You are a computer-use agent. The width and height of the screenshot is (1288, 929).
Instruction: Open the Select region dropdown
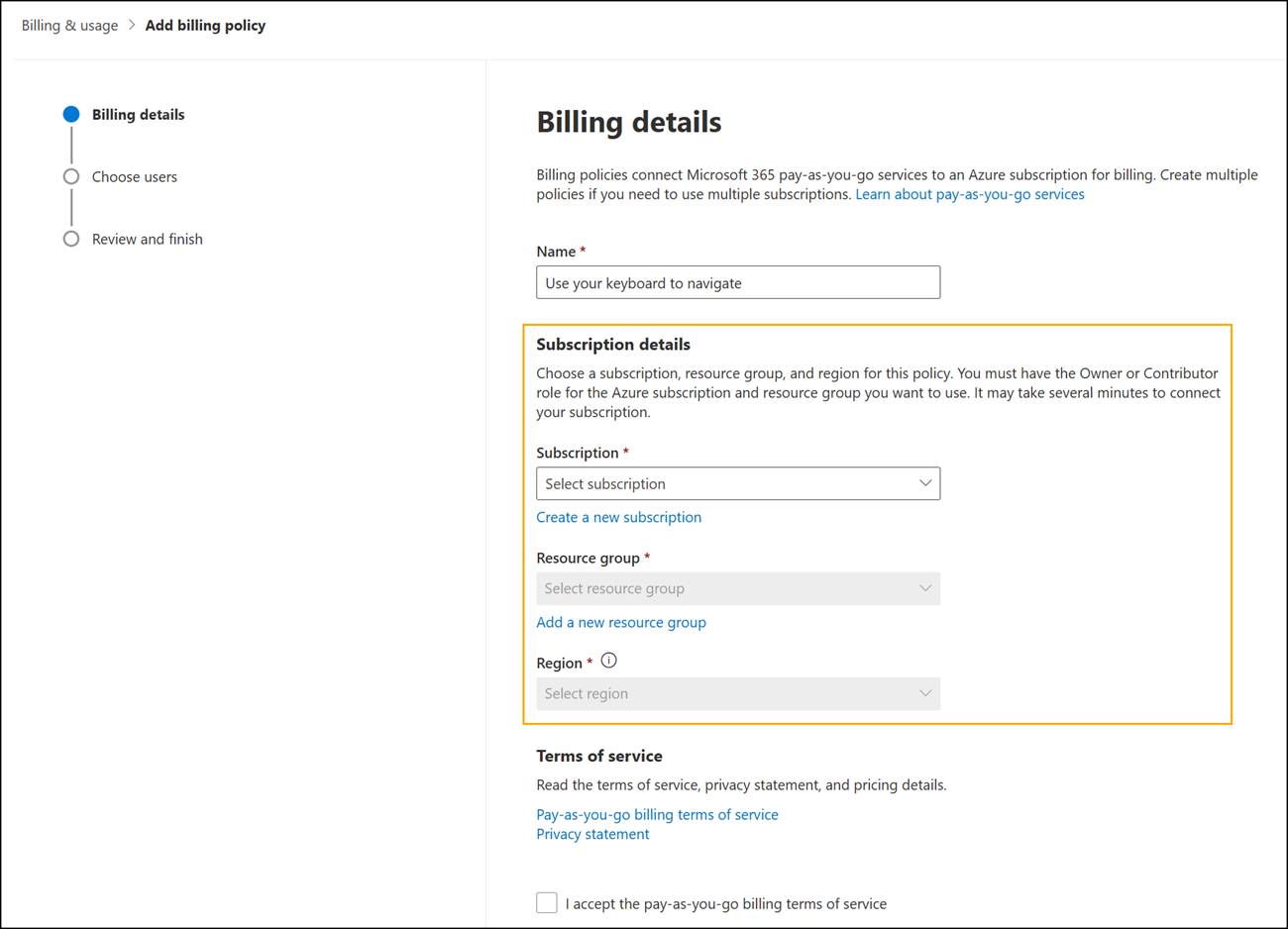[x=737, y=693]
